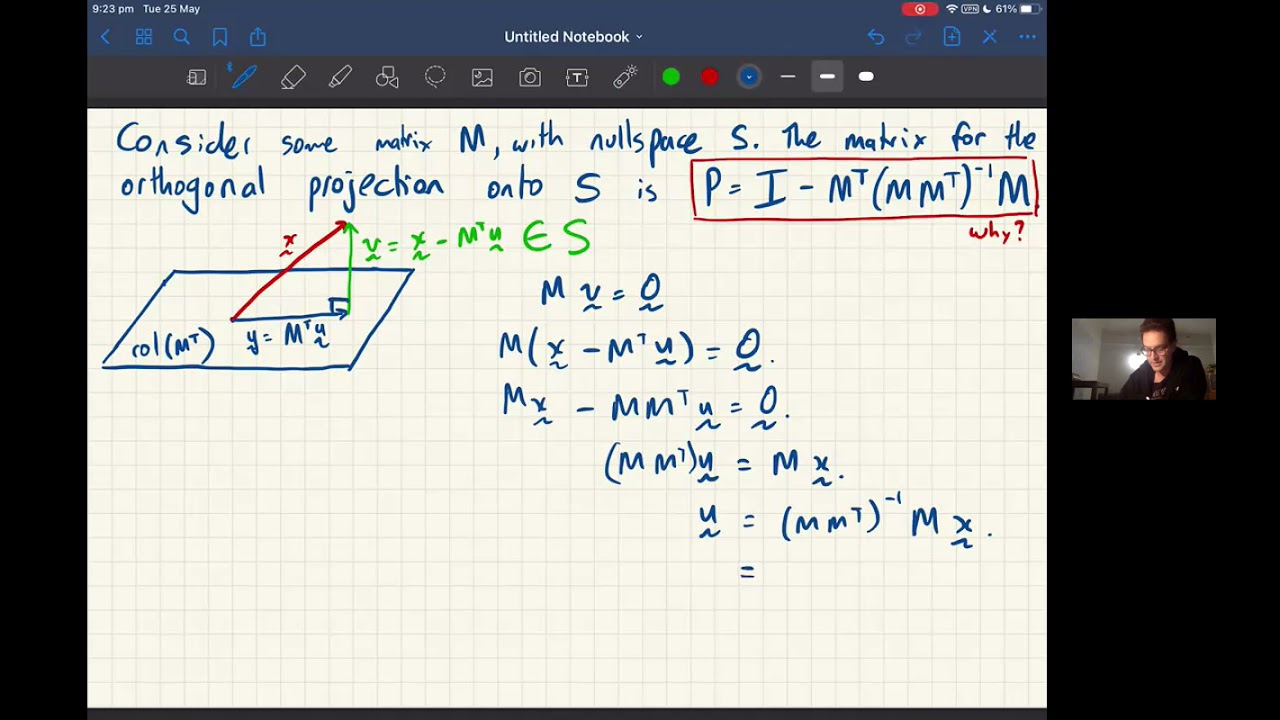Select the medium stroke width
The height and width of the screenshot is (720, 1280).
(x=827, y=77)
